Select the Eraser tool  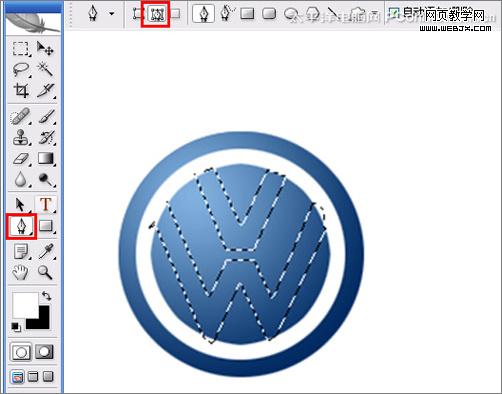coord(21,158)
